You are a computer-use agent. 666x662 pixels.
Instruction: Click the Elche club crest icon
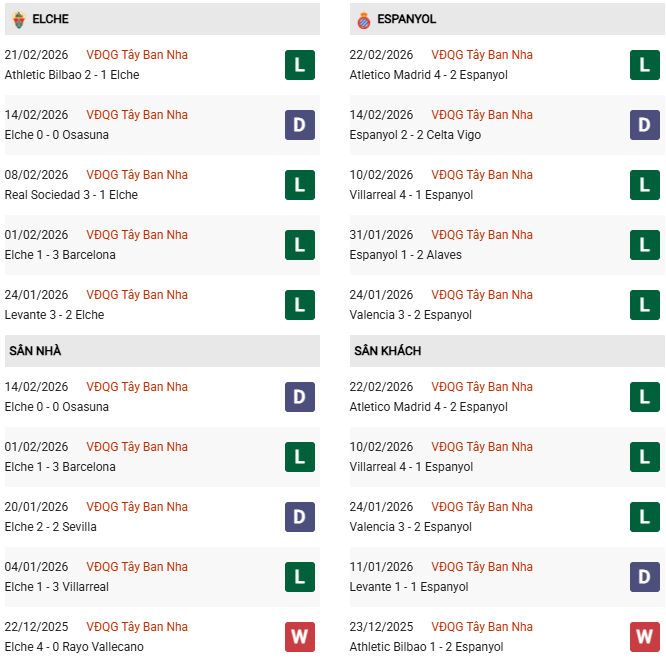[19, 19]
